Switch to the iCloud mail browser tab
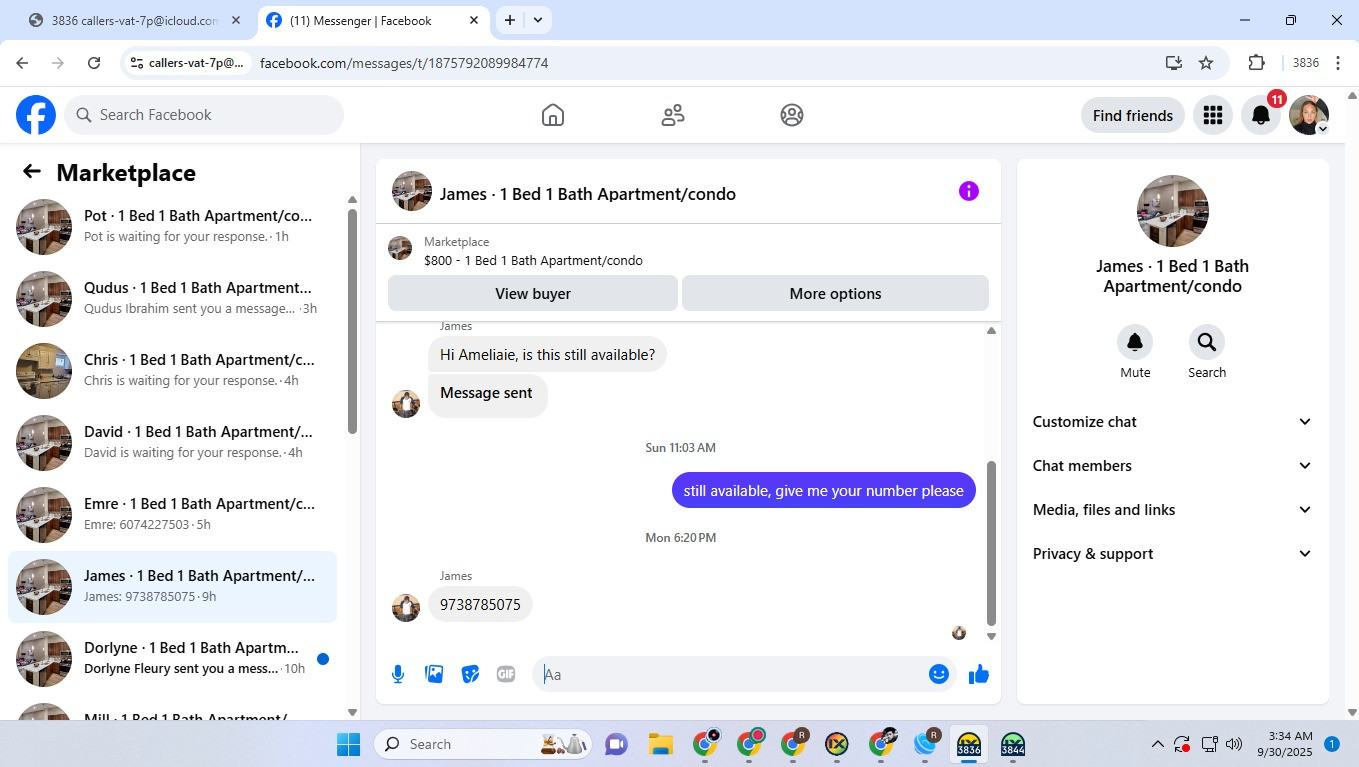The image size is (1359, 767). coord(135,20)
